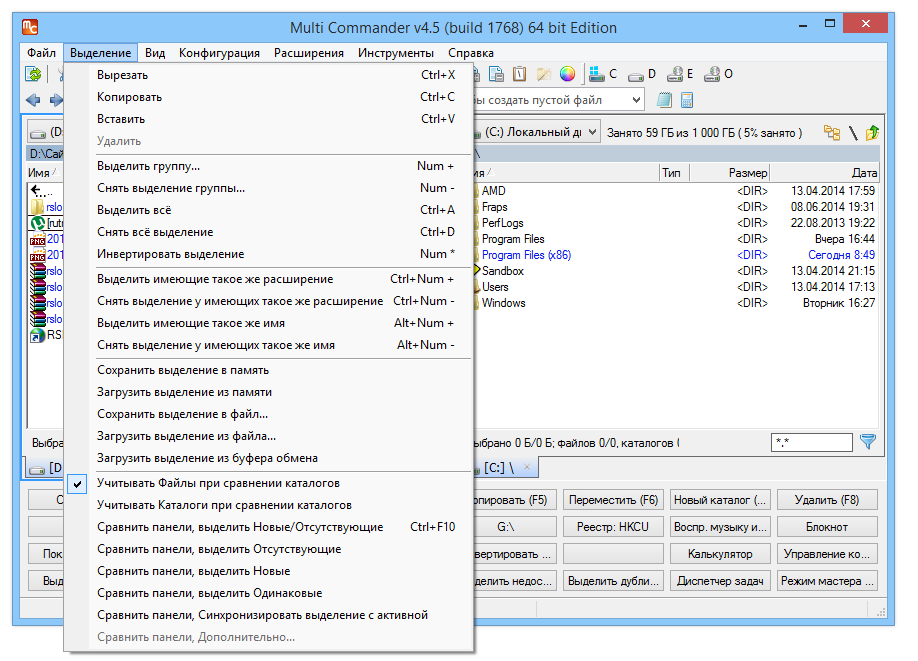The image size is (918, 661).
Task: Choose Сохранить выделение в память
Action: click(268, 370)
